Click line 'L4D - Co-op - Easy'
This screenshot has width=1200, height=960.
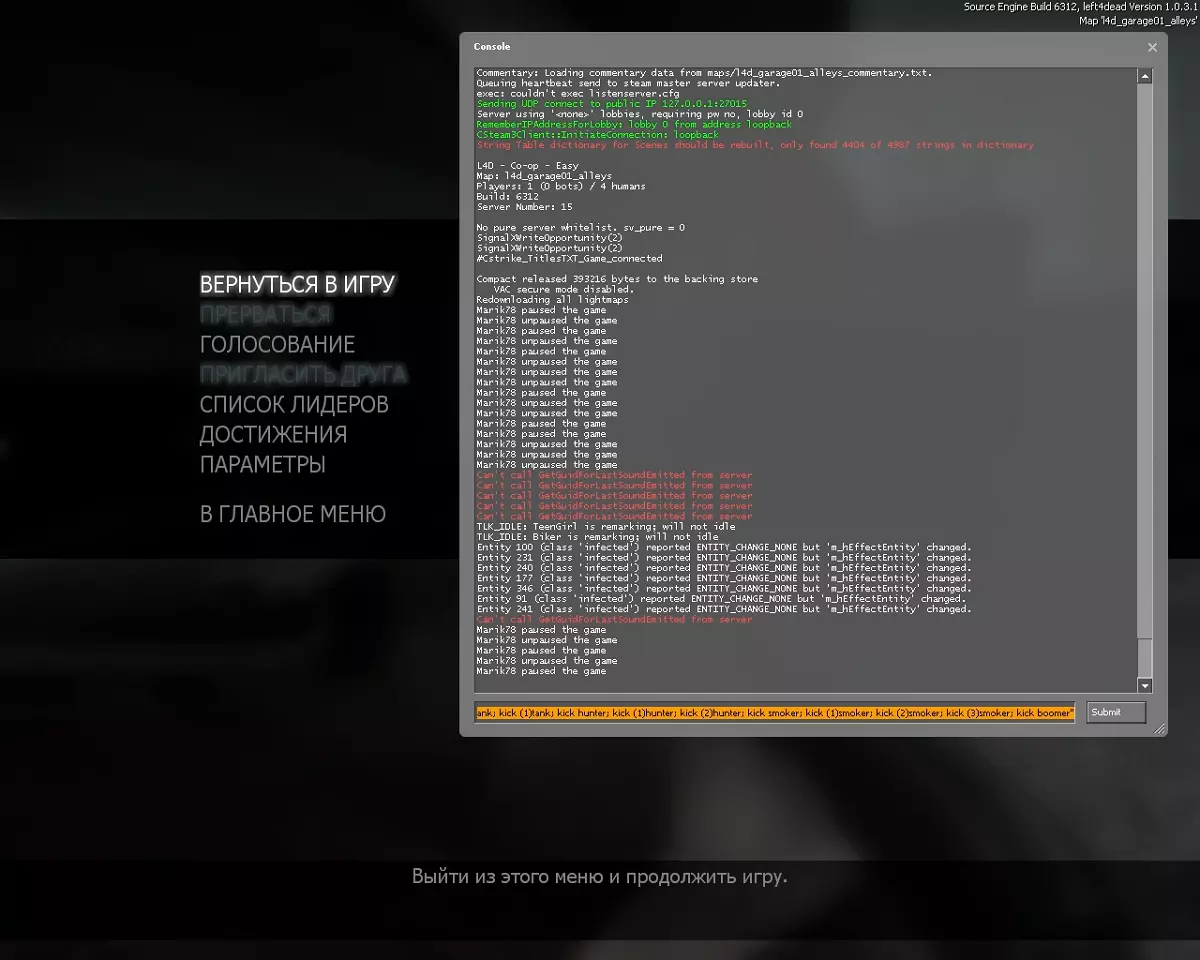[x=527, y=166]
